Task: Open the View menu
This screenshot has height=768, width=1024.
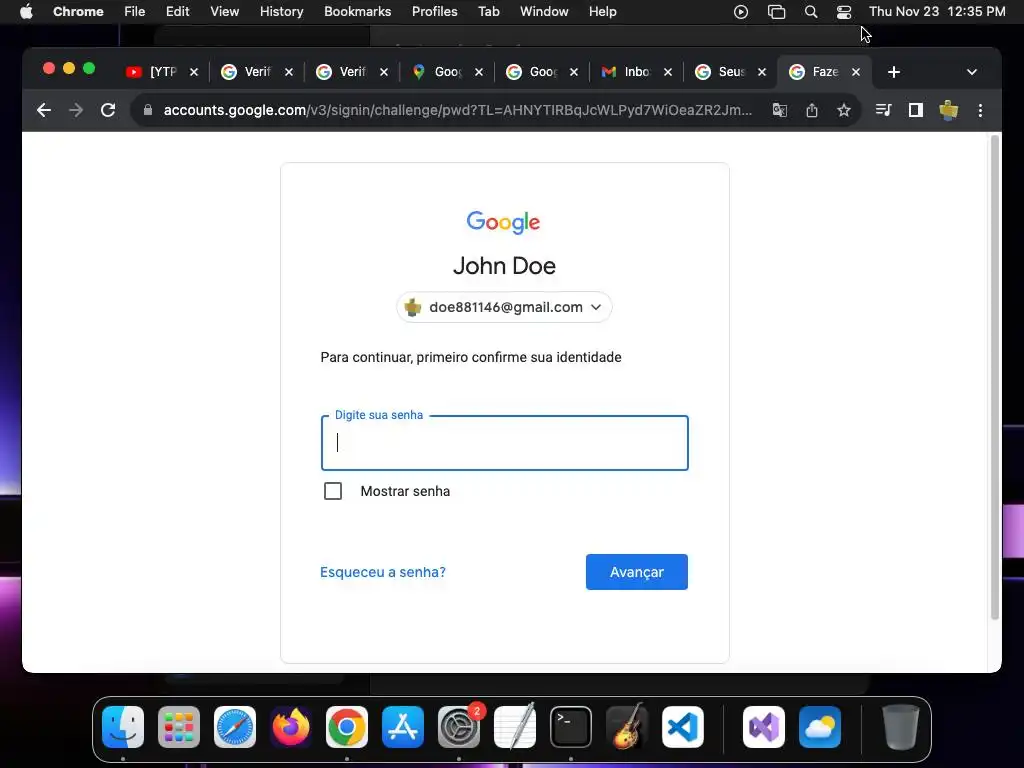Action: (x=224, y=12)
